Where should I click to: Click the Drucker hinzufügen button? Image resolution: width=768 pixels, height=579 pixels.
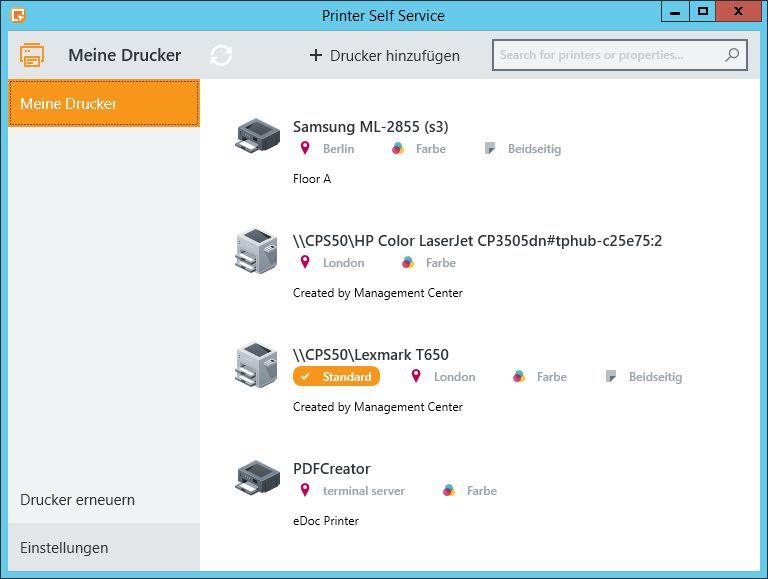(384, 55)
